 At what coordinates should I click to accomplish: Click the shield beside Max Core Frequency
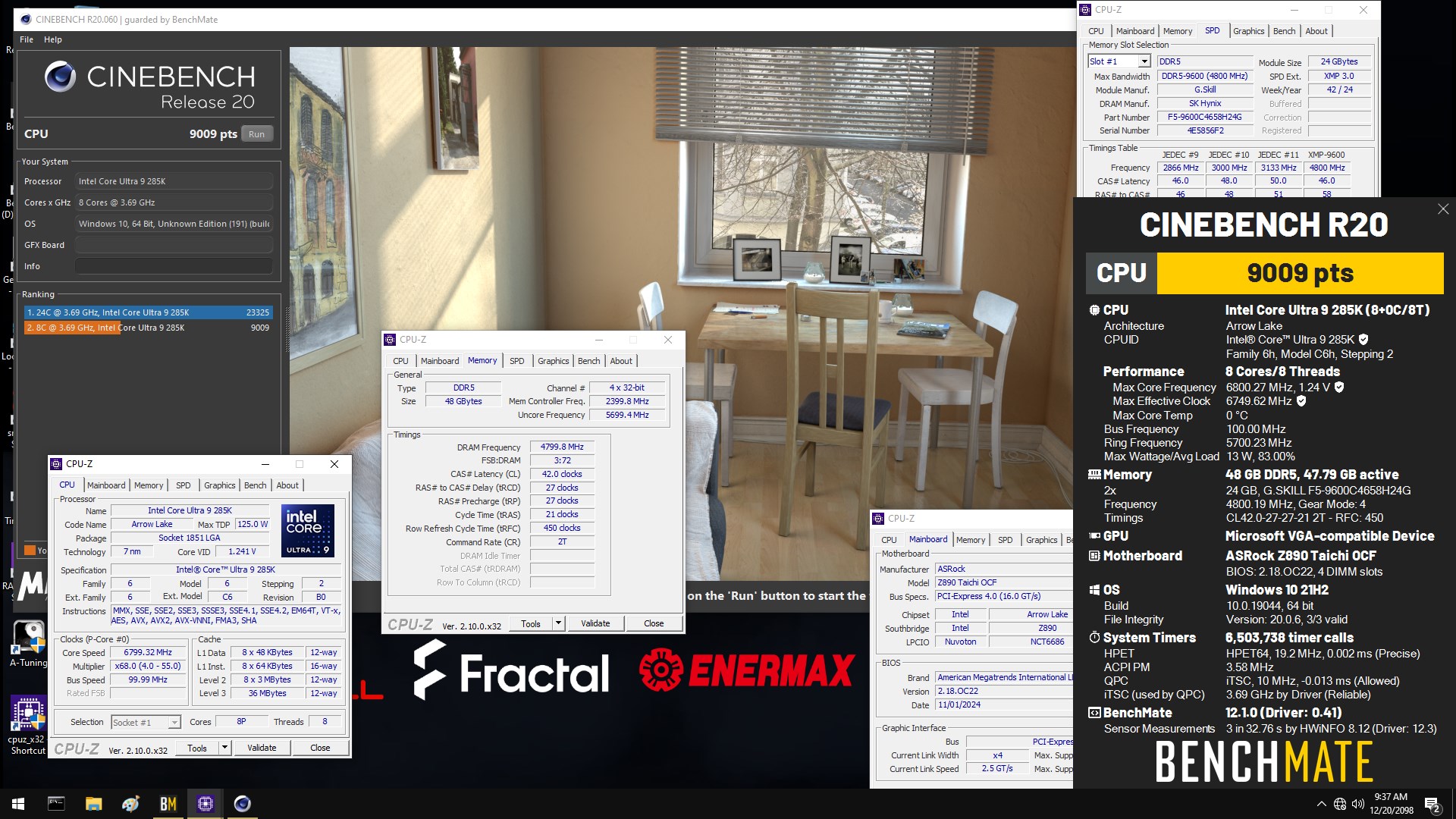click(1339, 387)
